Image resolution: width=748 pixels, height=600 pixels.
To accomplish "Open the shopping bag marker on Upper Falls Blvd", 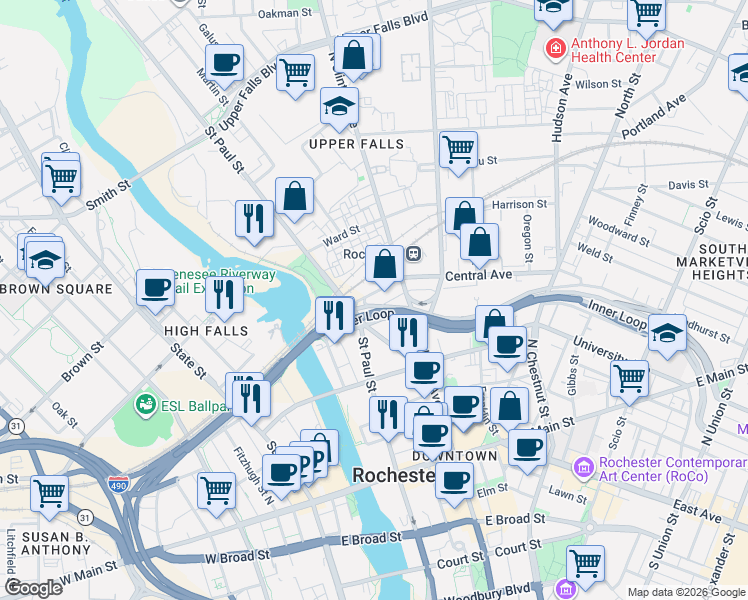I will tap(353, 55).
